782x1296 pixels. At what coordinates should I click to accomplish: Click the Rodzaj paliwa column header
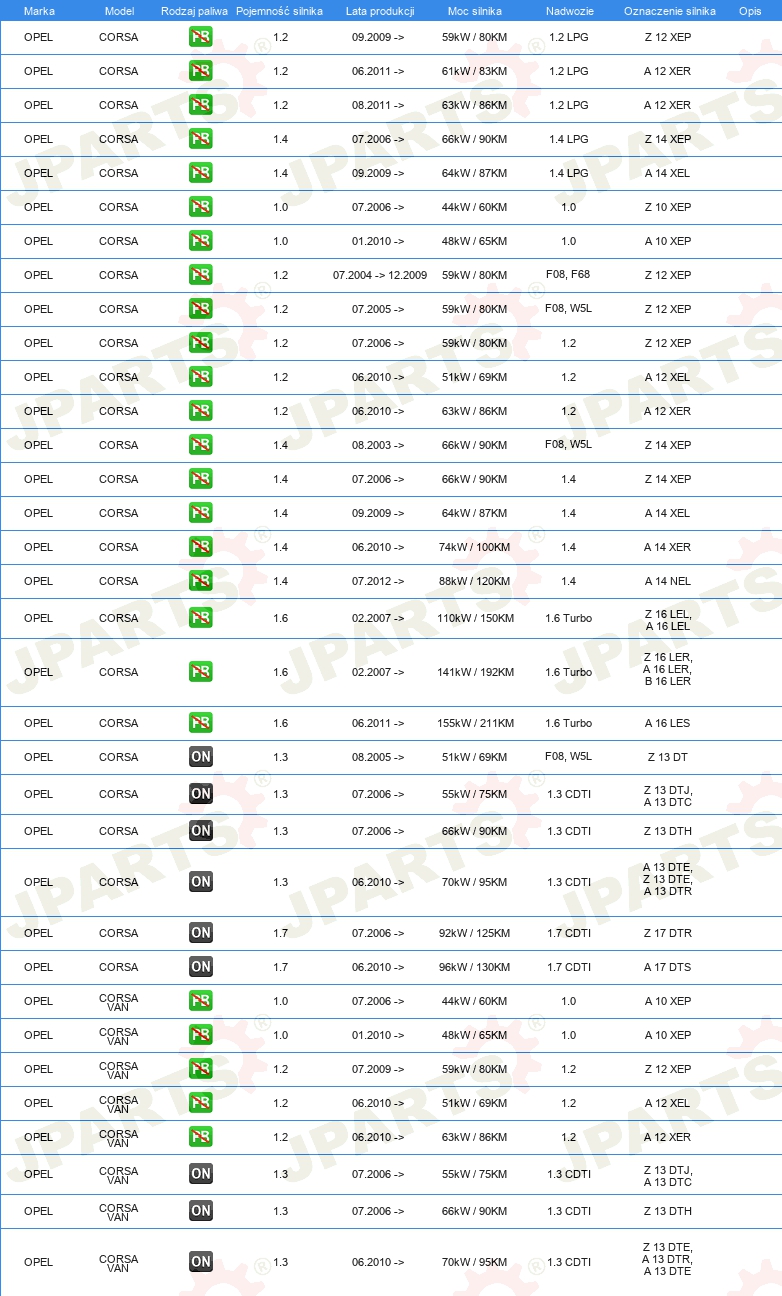tap(194, 10)
